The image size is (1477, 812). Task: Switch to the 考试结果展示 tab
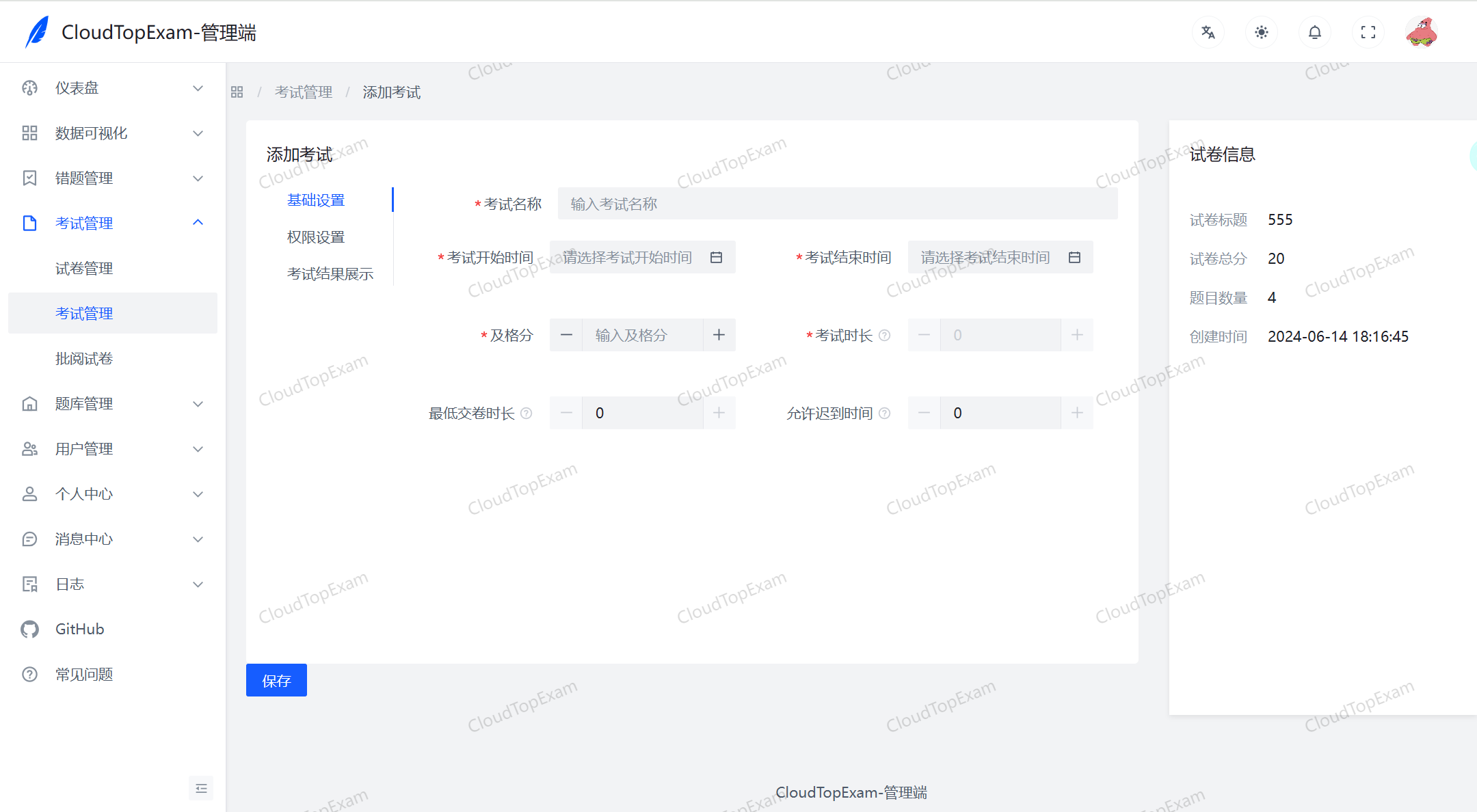pyautogui.click(x=330, y=273)
